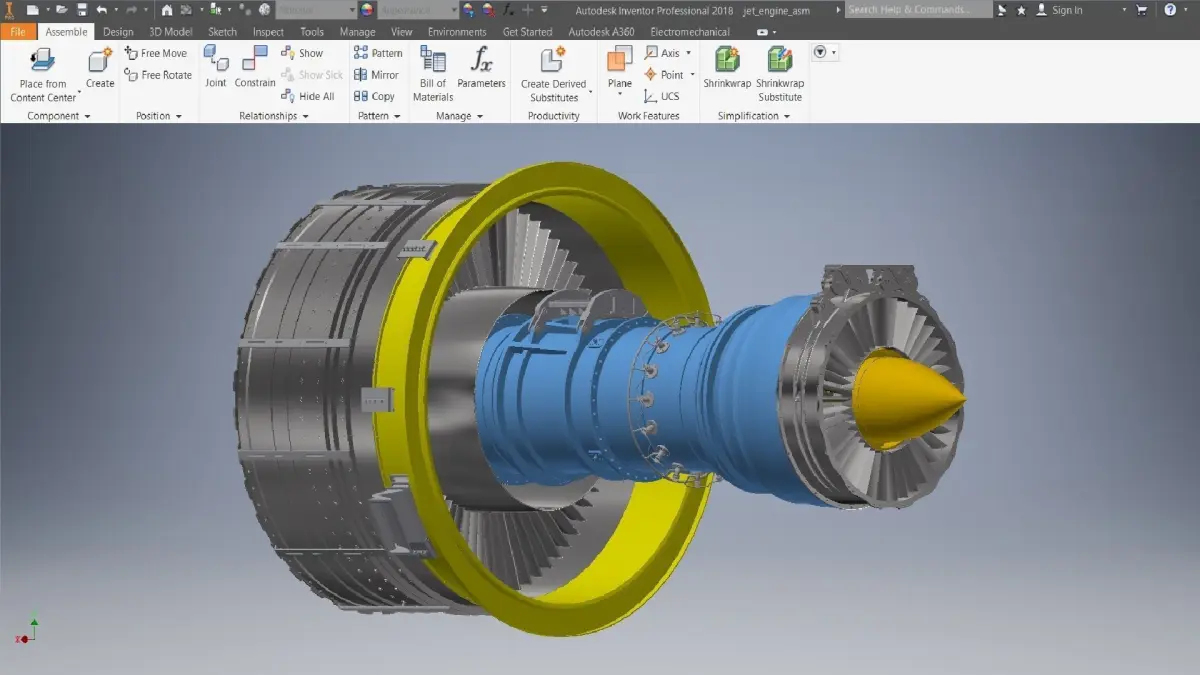Click the ribbon panel display options button
Screen dimensions: 1200x675
(763, 32)
